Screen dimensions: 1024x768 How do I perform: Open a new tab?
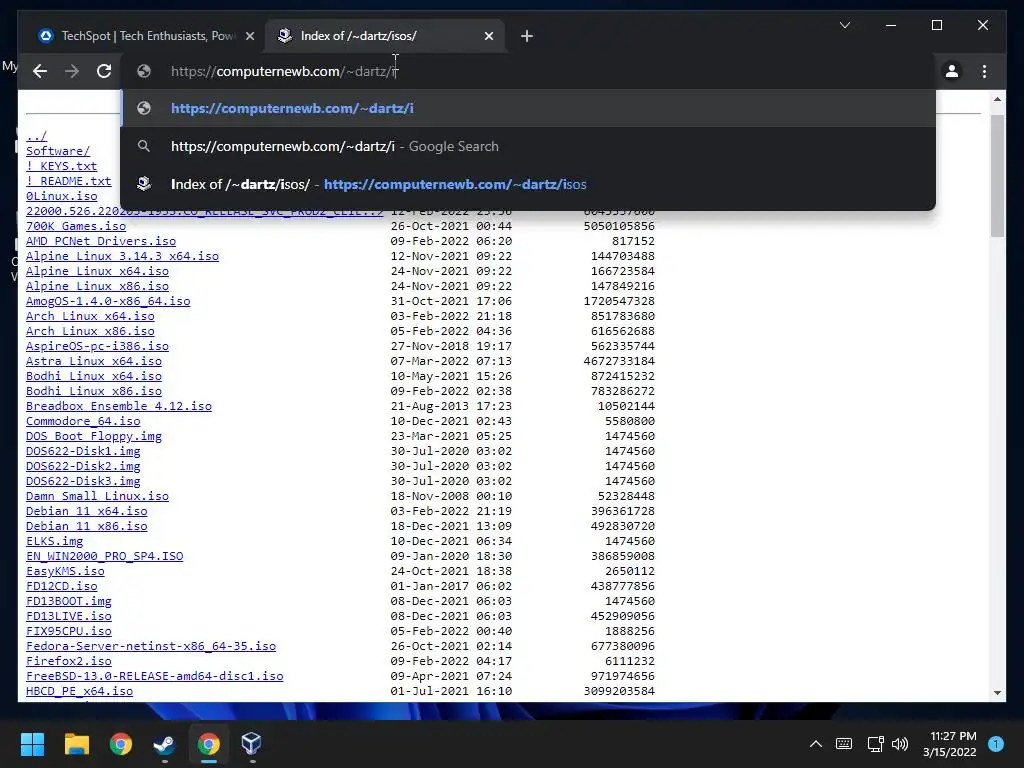(x=526, y=36)
